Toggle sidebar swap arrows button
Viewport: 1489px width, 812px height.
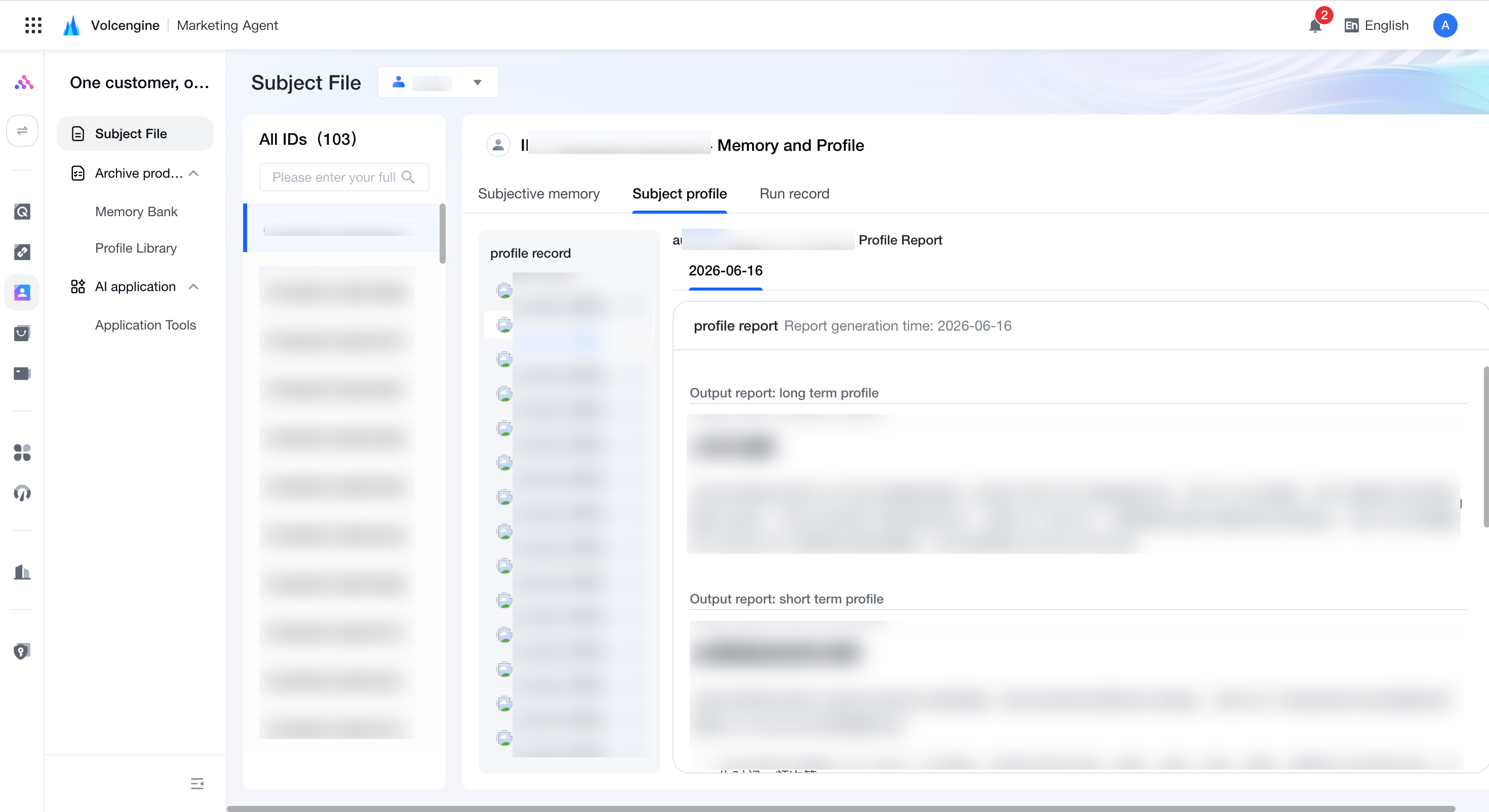coord(22,130)
